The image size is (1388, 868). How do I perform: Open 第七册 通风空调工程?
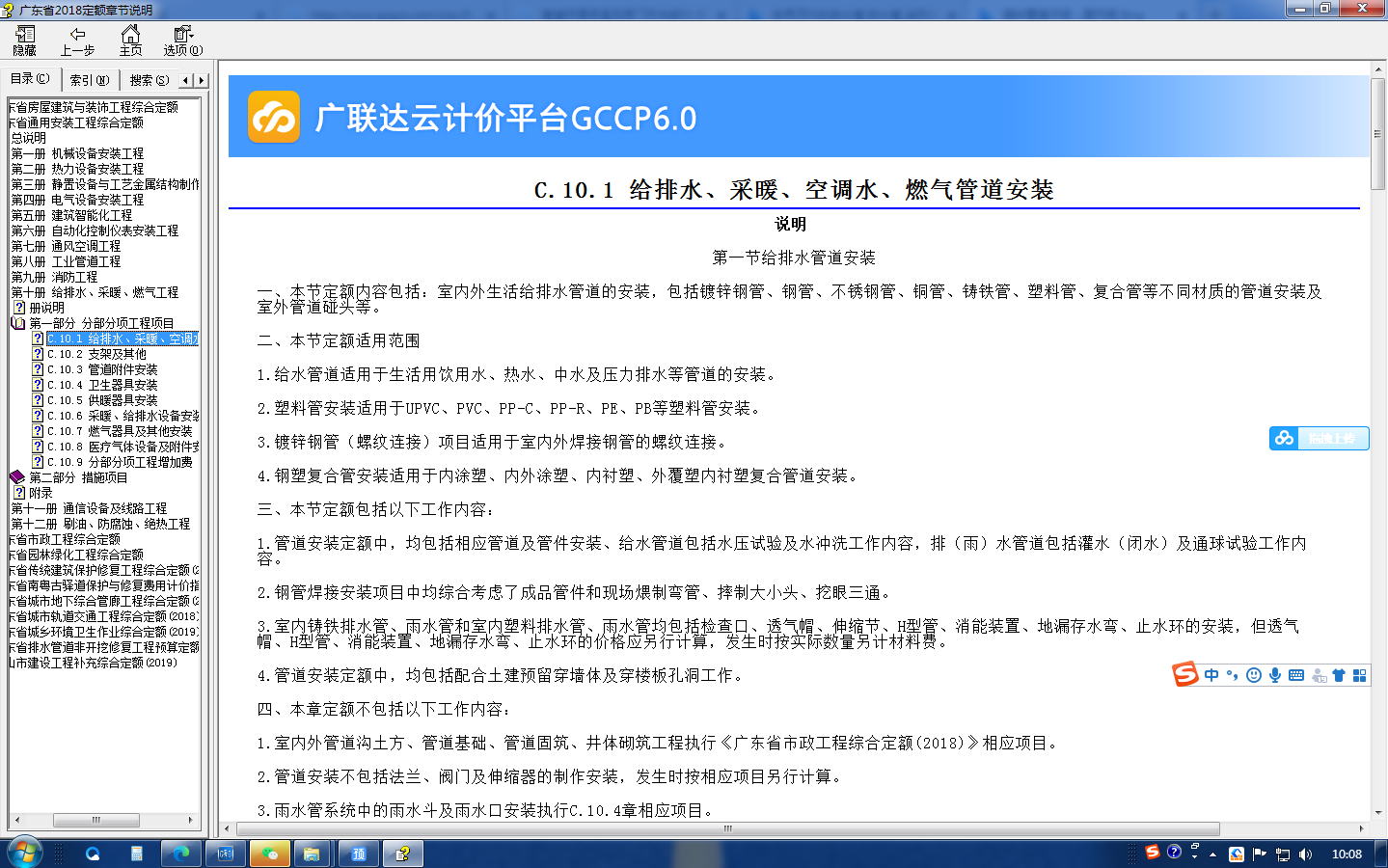click(x=66, y=246)
